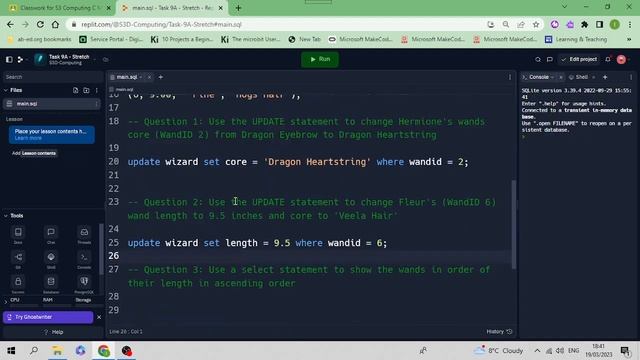The width and height of the screenshot is (640, 360).
Task: Open the Secrets tool
Action: pyautogui.click(x=18, y=284)
